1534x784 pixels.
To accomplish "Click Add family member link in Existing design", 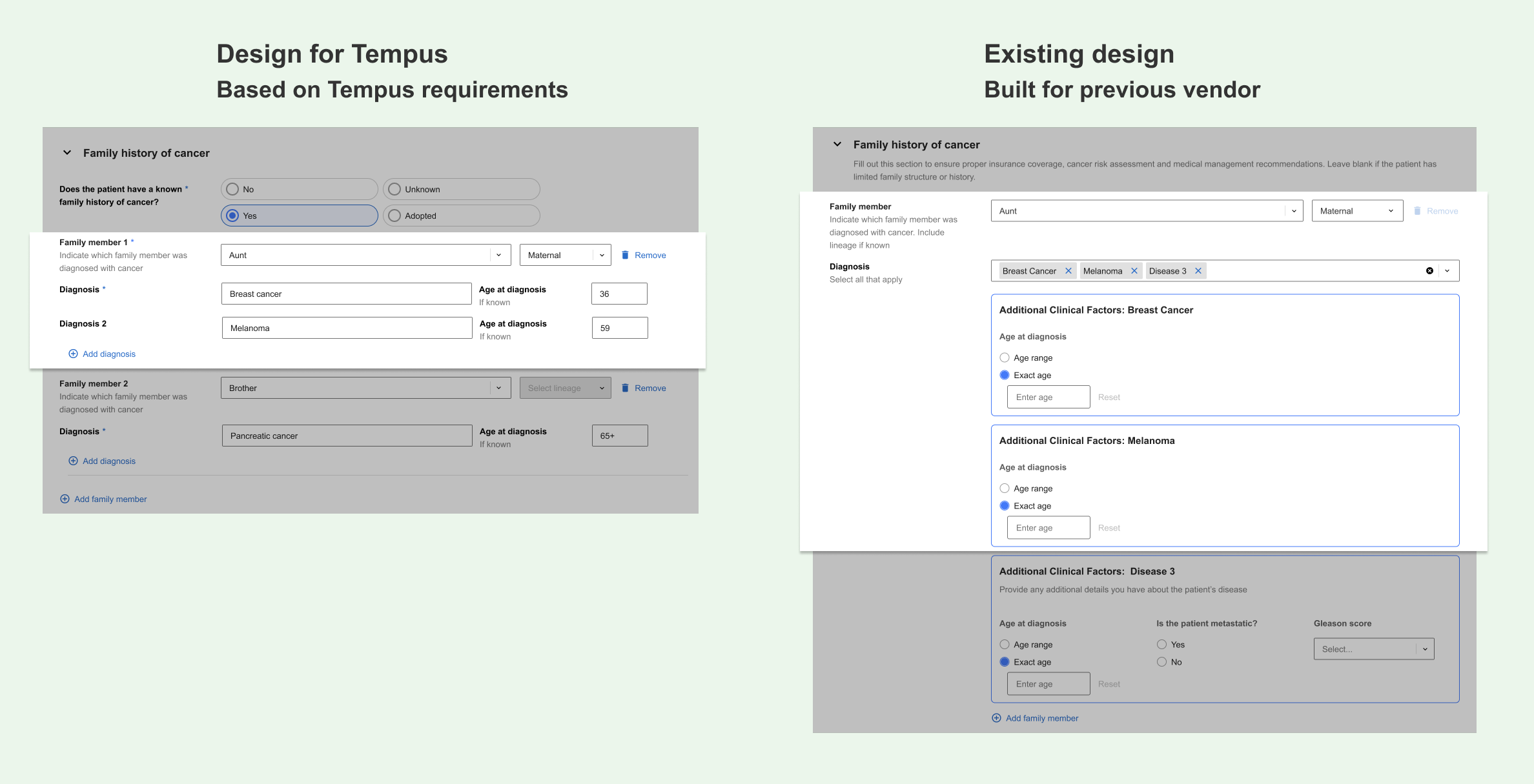I will pyautogui.click(x=1042, y=719).
